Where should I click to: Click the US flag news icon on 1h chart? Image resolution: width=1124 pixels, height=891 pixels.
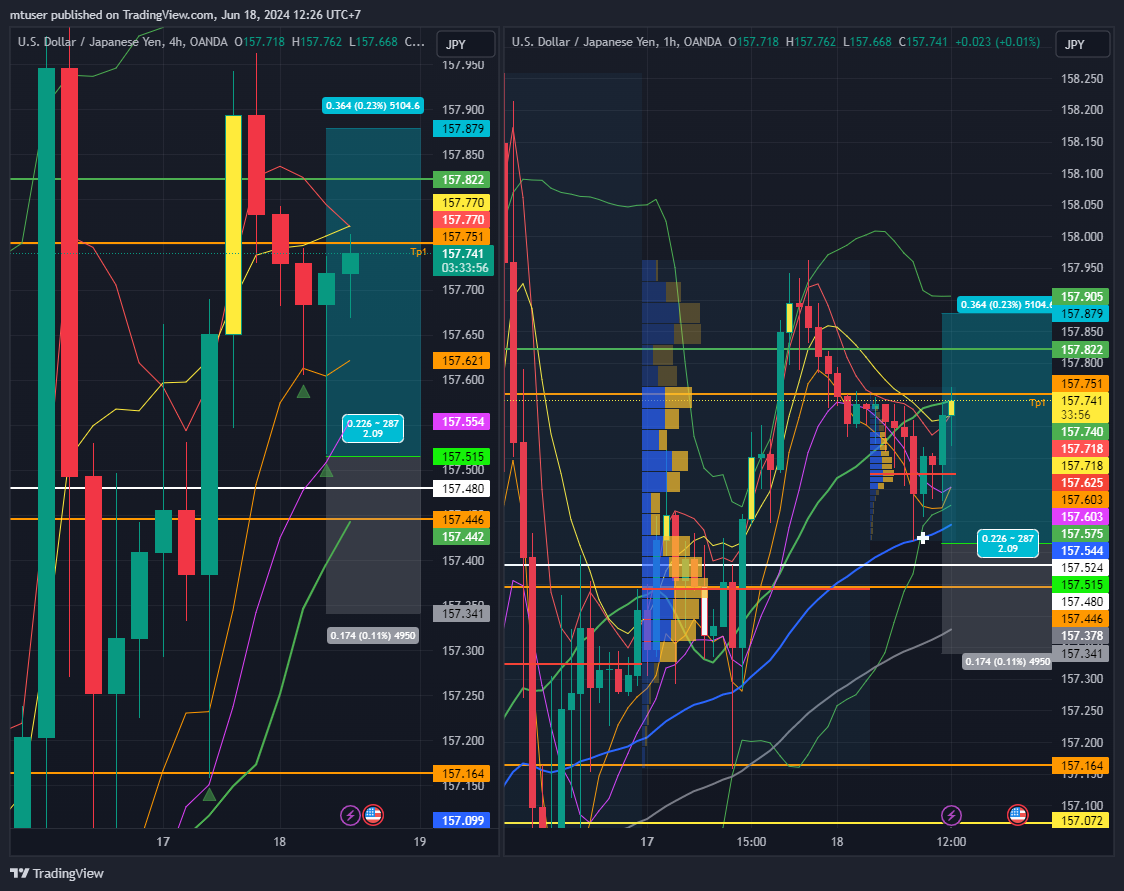[x=1018, y=815]
